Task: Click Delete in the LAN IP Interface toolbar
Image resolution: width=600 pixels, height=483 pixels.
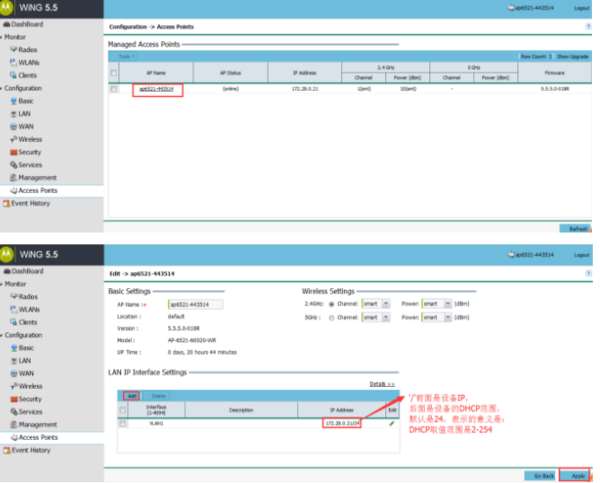Action: coord(158,396)
